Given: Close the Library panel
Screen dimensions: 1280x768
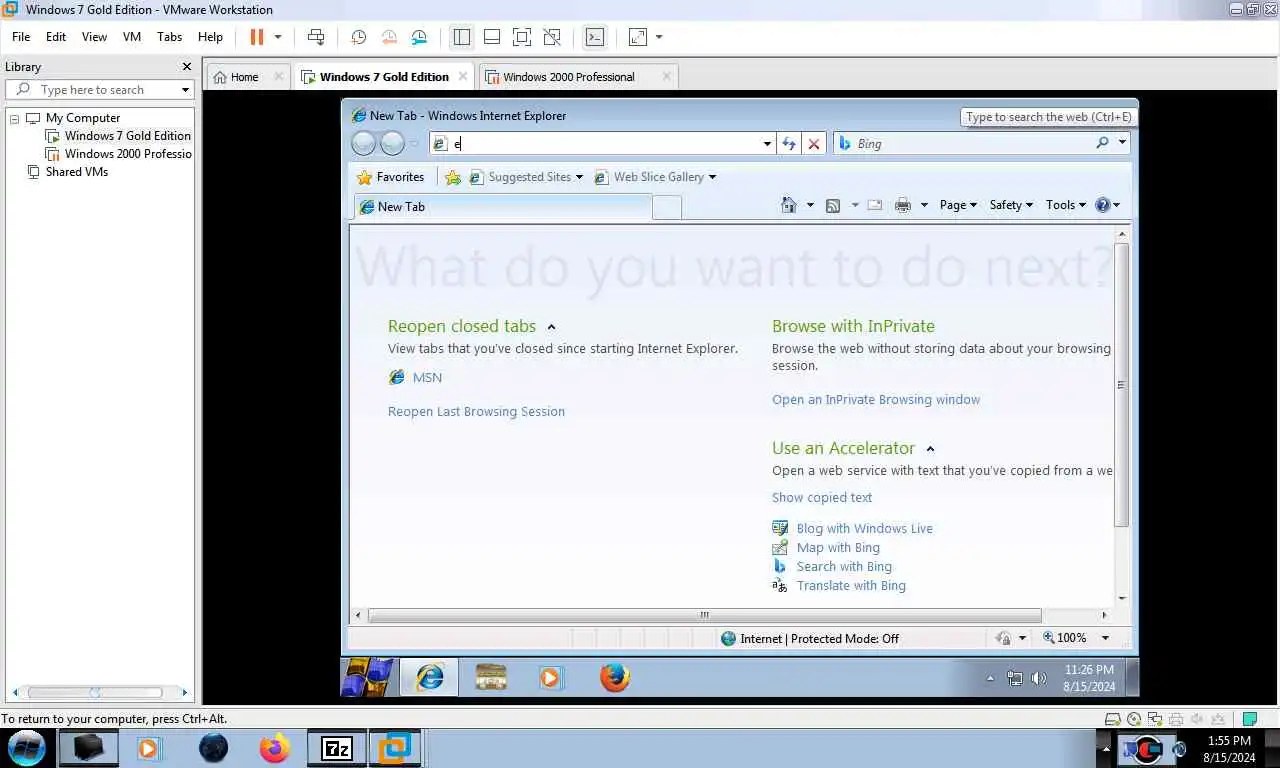Looking at the screenshot, I should 186,67.
